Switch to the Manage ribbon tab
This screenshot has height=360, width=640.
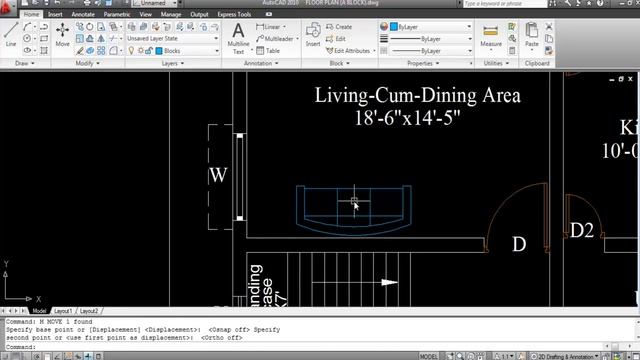[x=171, y=14]
